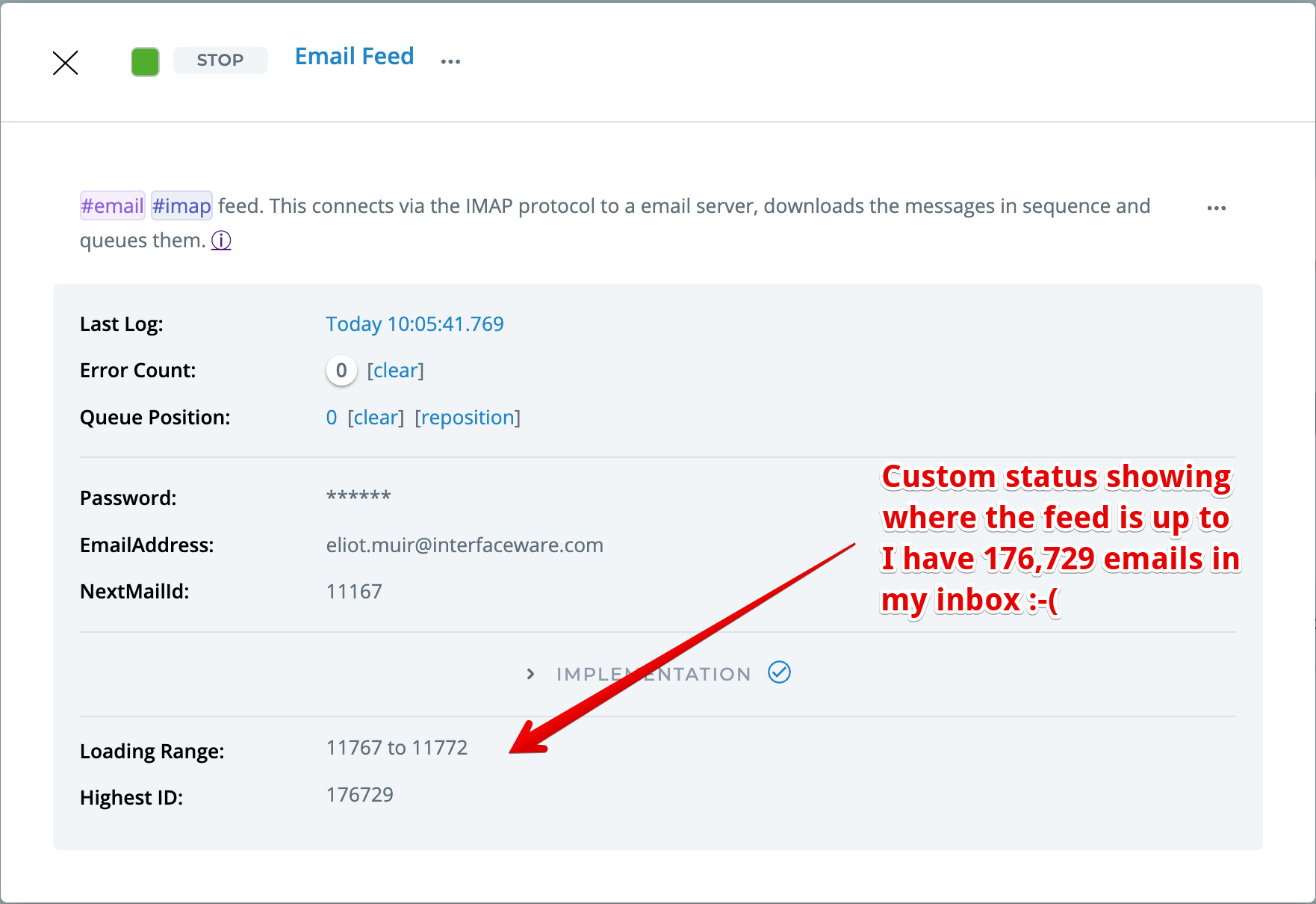Open the last log timestamp link
Screen dimensions: 1316x904
pyautogui.click(x=415, y=324)
